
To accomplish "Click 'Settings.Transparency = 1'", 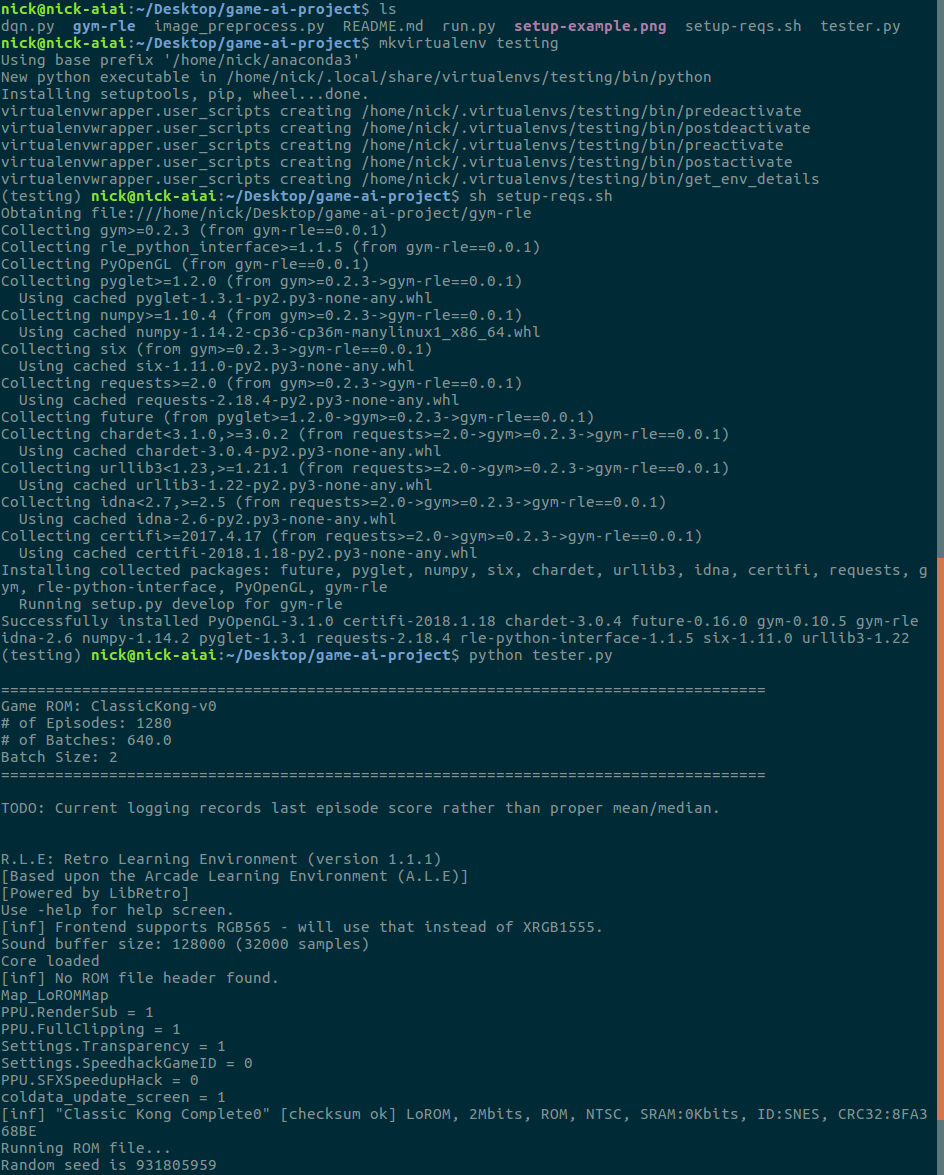I will click(x=113, y=1046).
